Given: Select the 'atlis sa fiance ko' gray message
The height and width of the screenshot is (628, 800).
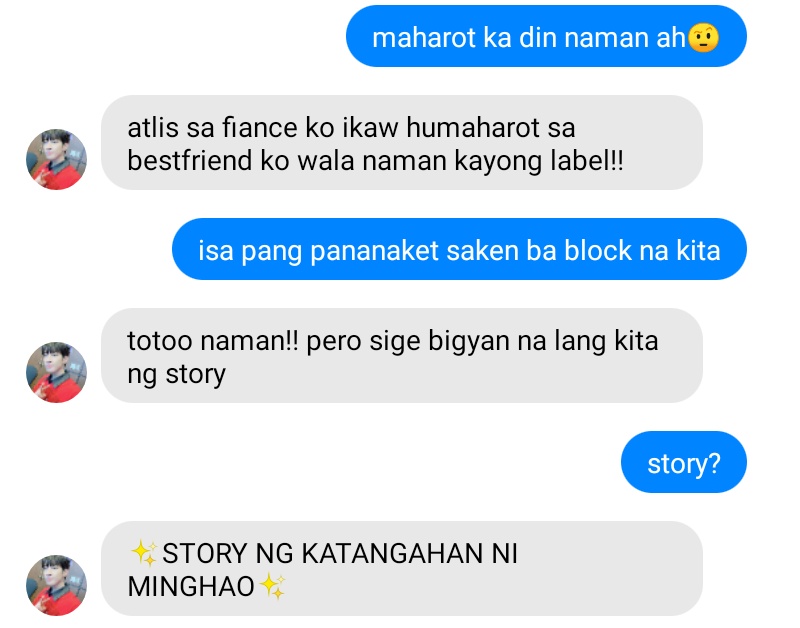Looking at the screenshot, I should pos(402,143).
